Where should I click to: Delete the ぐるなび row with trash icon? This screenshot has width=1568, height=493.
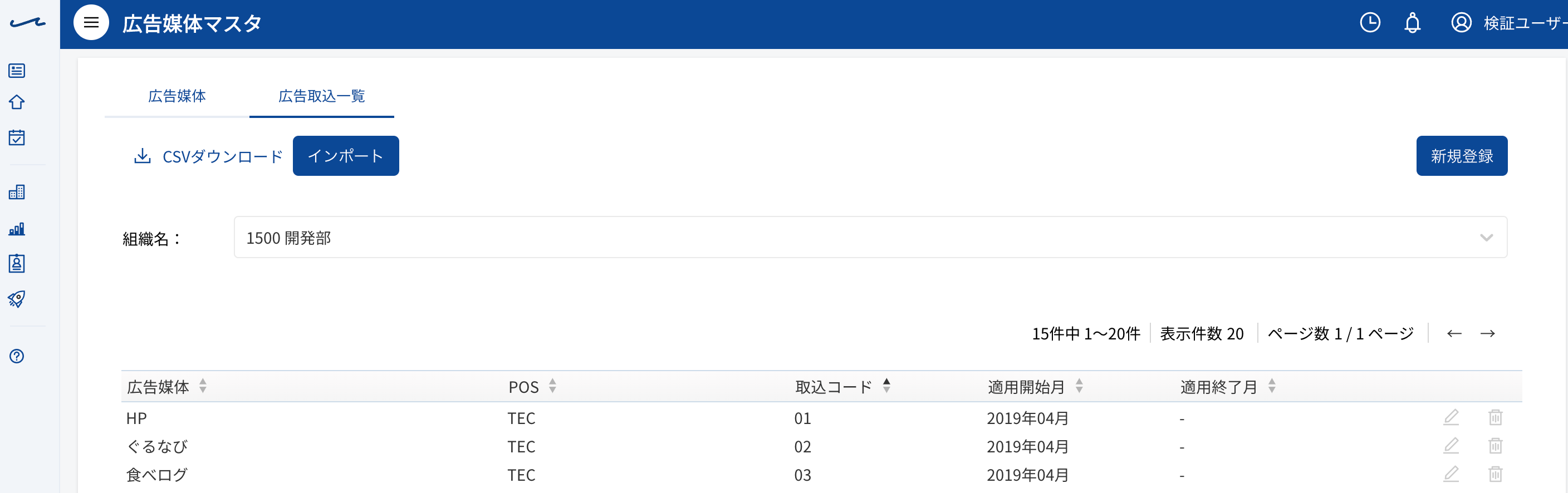[1495, 446]
